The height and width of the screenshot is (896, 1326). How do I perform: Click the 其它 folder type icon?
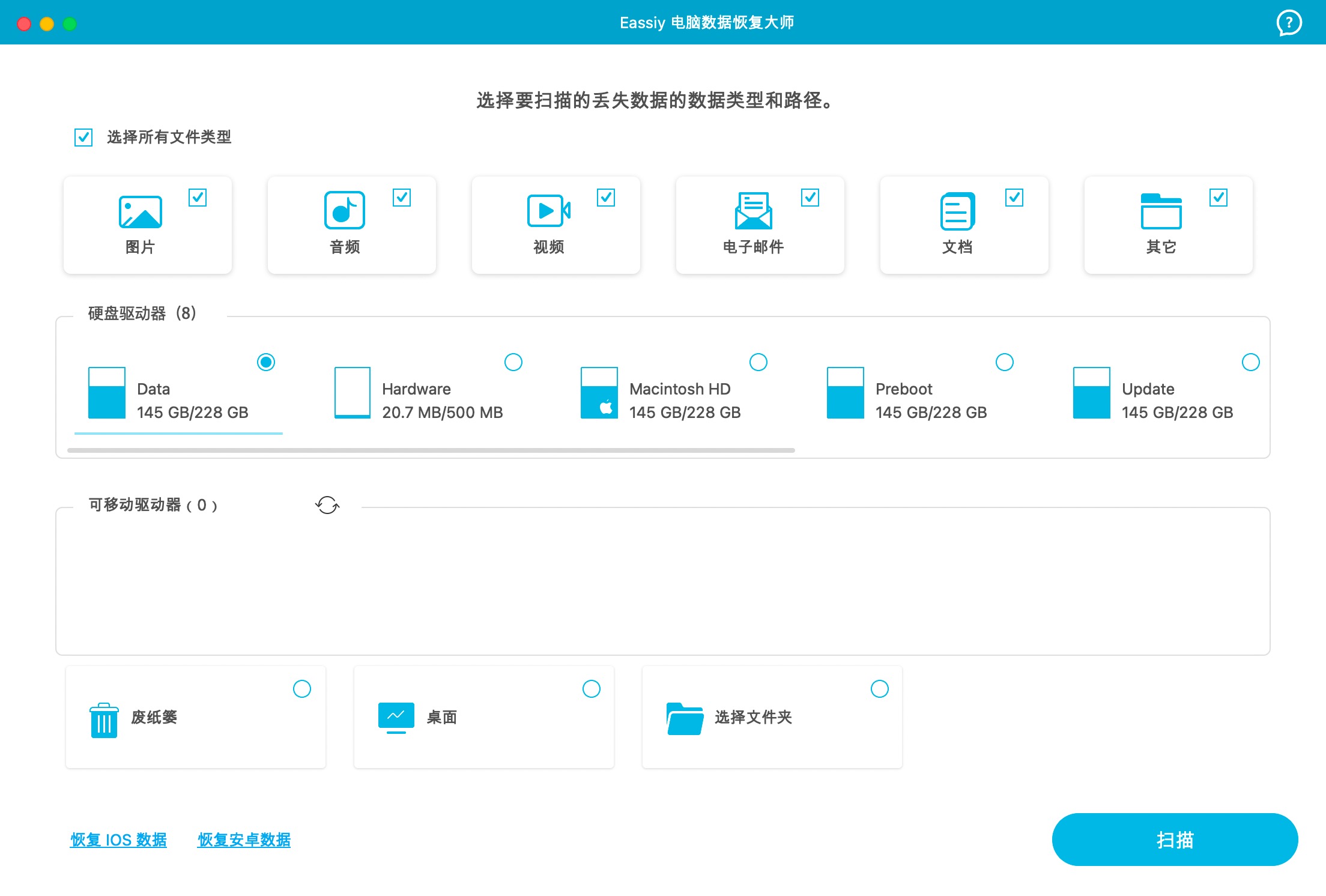[1161, 211]
